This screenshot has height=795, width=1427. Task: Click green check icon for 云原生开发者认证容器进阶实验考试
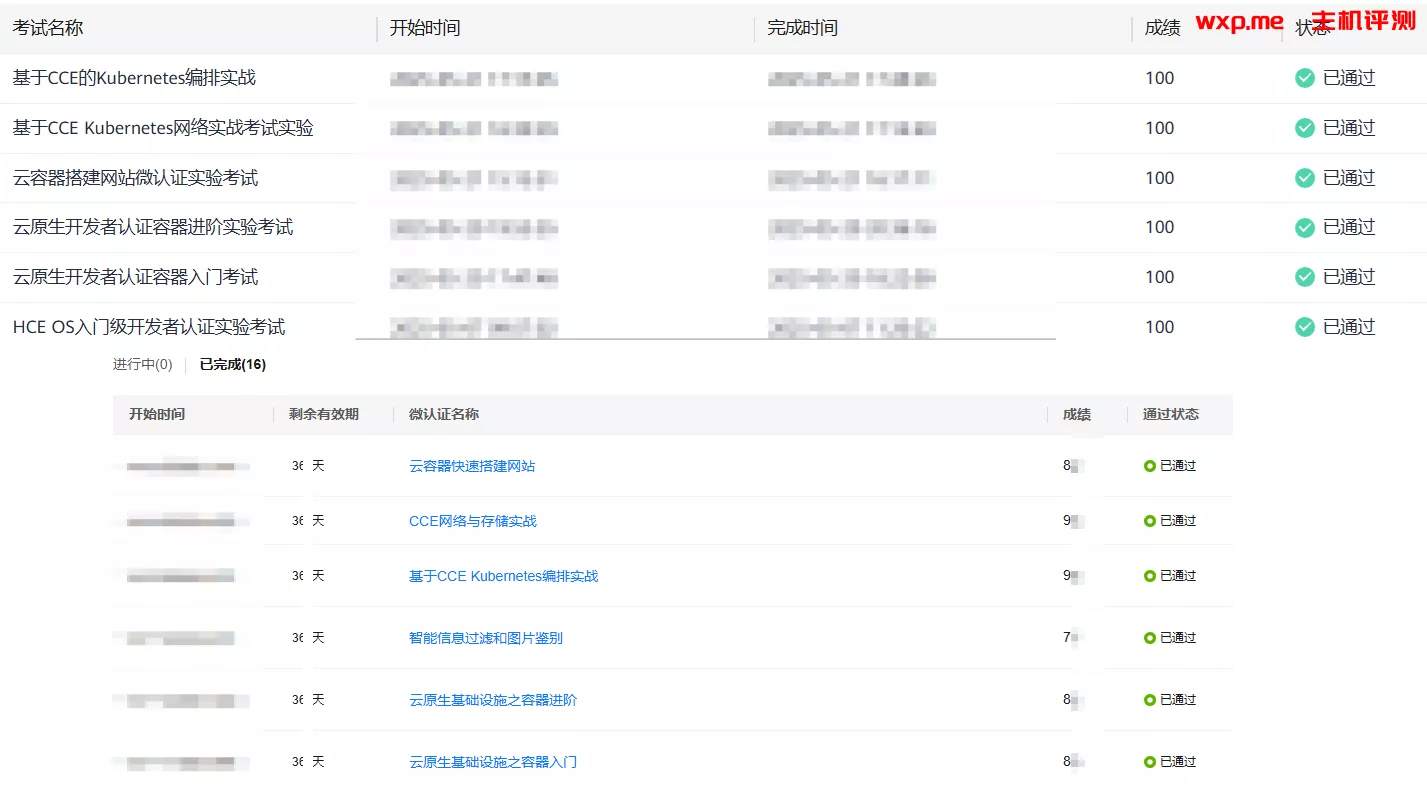[1305, 227]
